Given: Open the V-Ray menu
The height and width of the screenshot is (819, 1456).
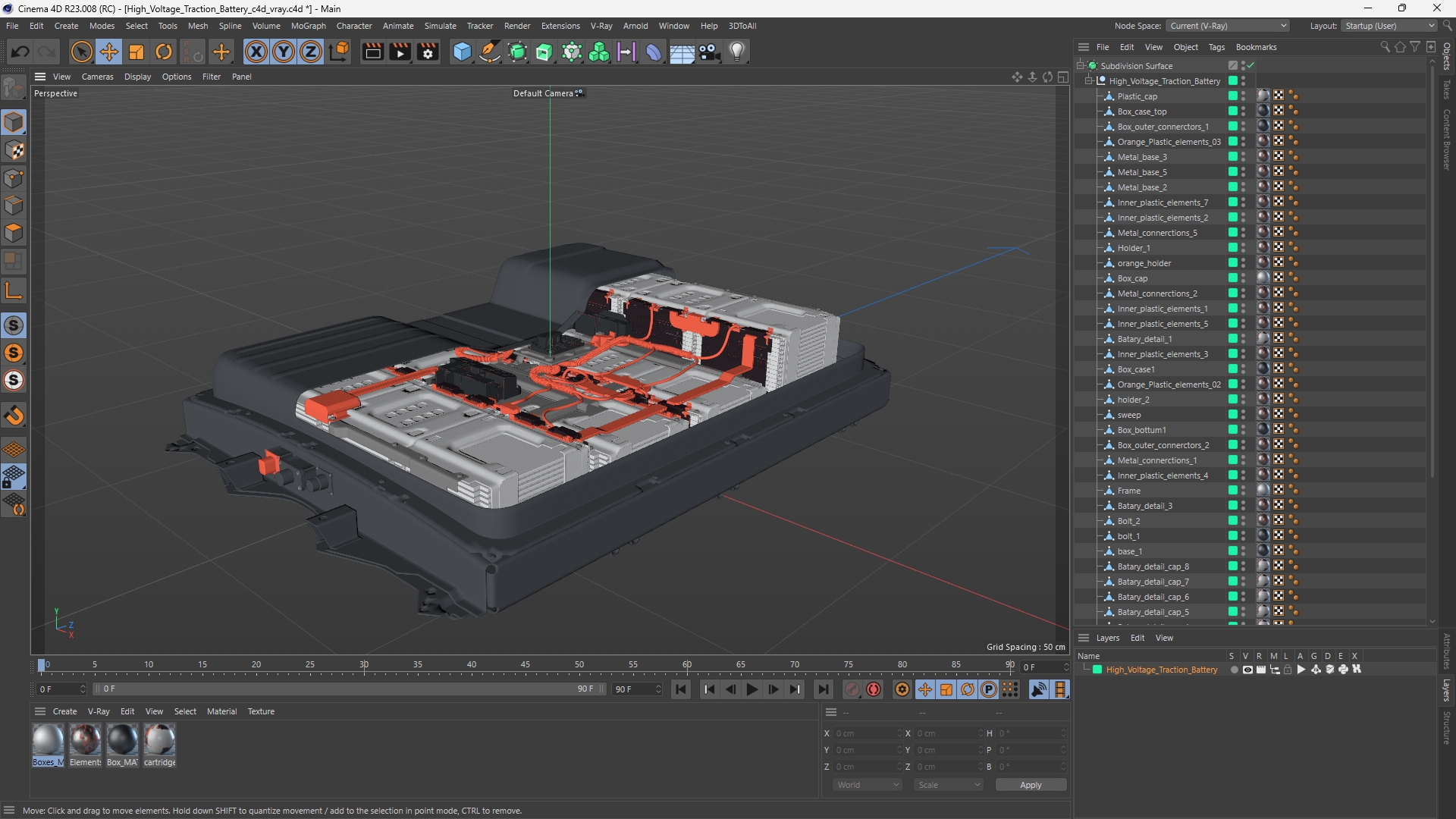Looking at the screenshot, I should pos(601,26).
